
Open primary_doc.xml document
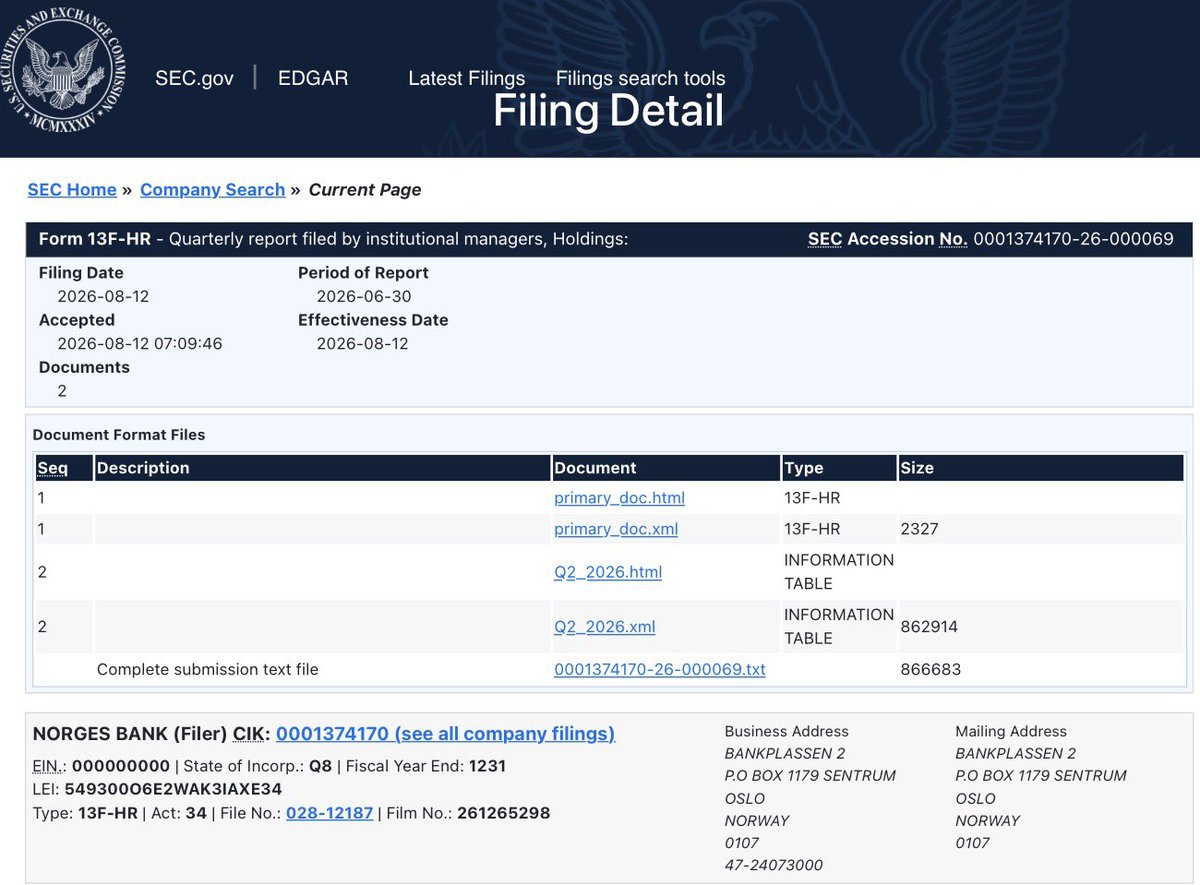616,529
